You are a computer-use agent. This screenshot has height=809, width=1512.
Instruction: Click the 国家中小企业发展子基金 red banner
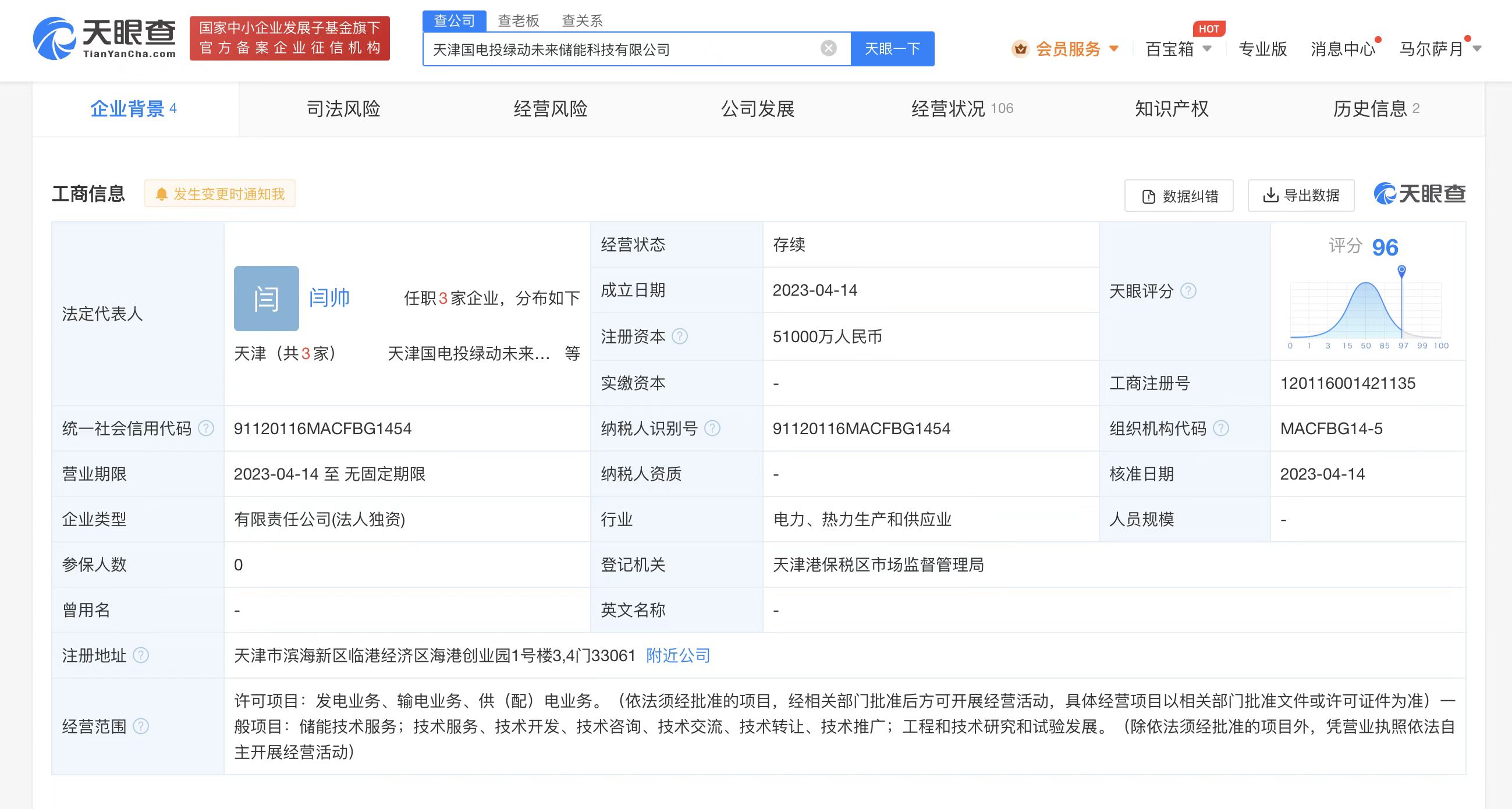tap(289, 38)
